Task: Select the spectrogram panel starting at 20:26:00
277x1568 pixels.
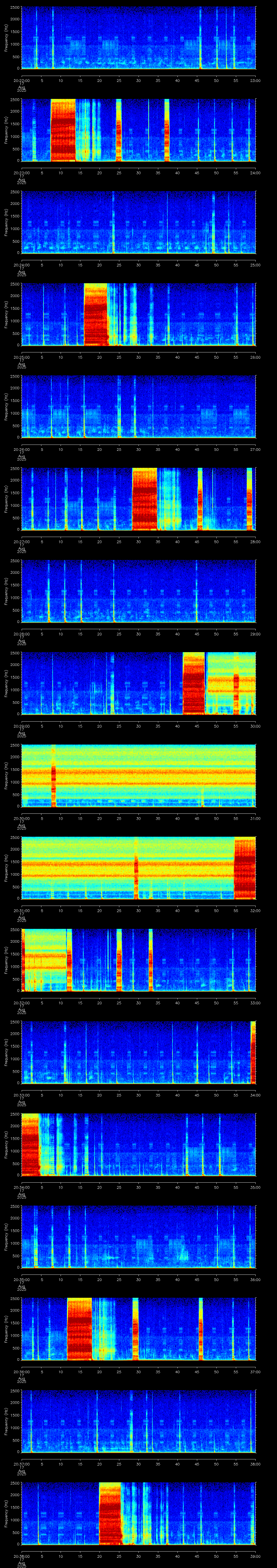Action: pos(138,407)
